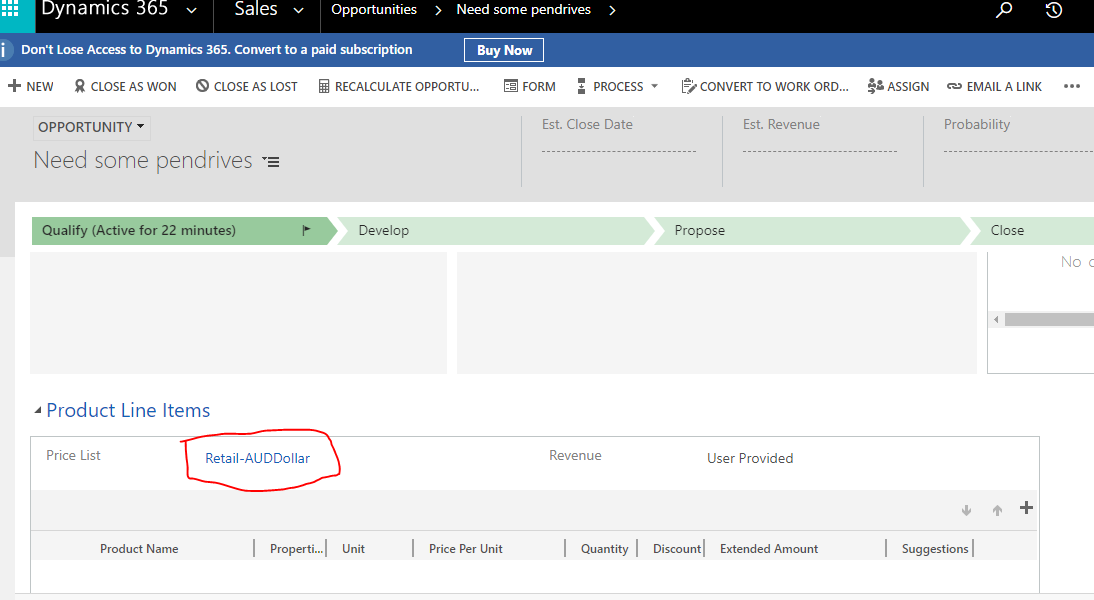Image resolution: width=1094 pixels, height=600 pixels.
Task: Click the Extended Amount column header
Action: [769, 549]
